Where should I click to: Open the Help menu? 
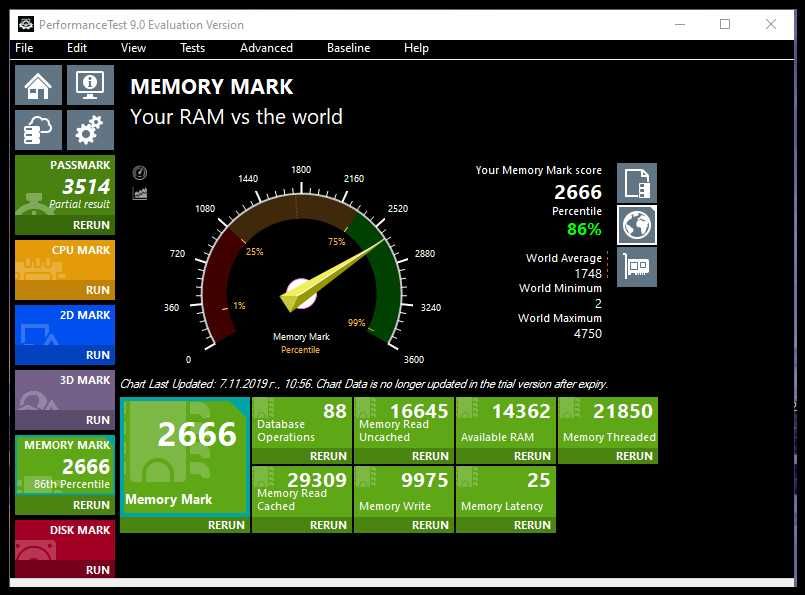pos(416,48)
